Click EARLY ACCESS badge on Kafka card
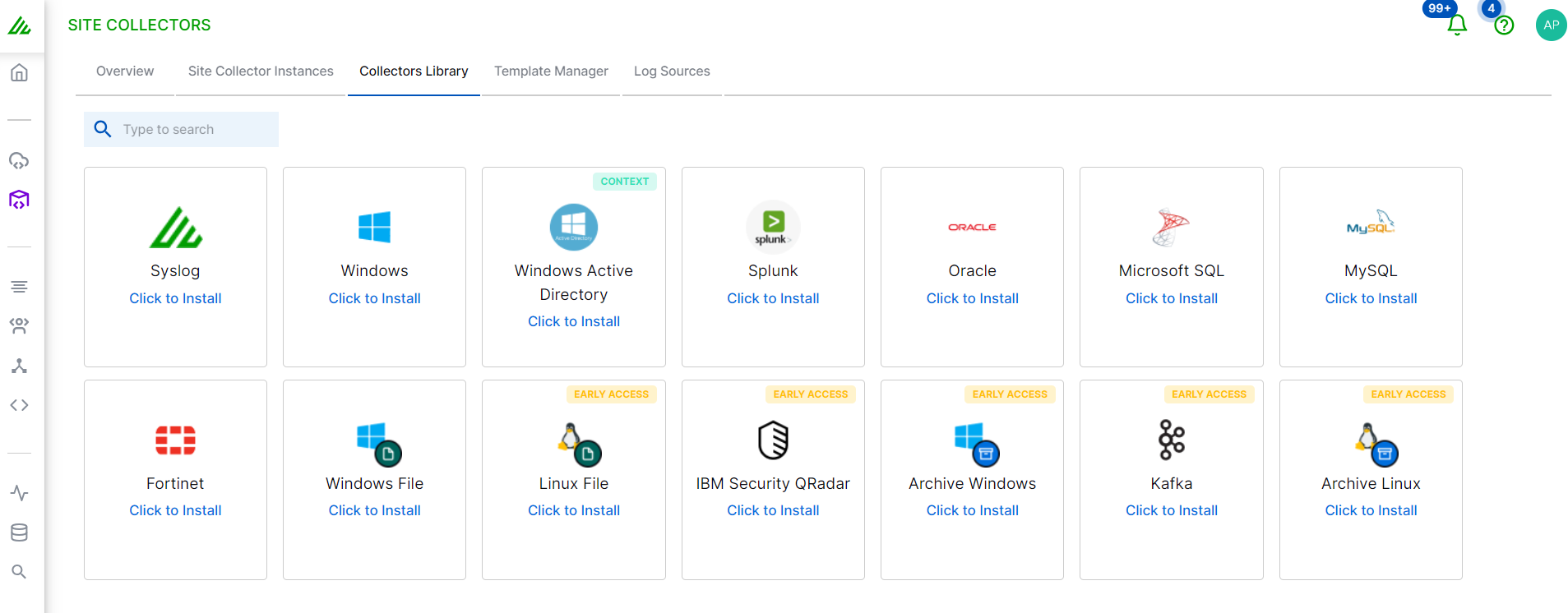 1209,394
